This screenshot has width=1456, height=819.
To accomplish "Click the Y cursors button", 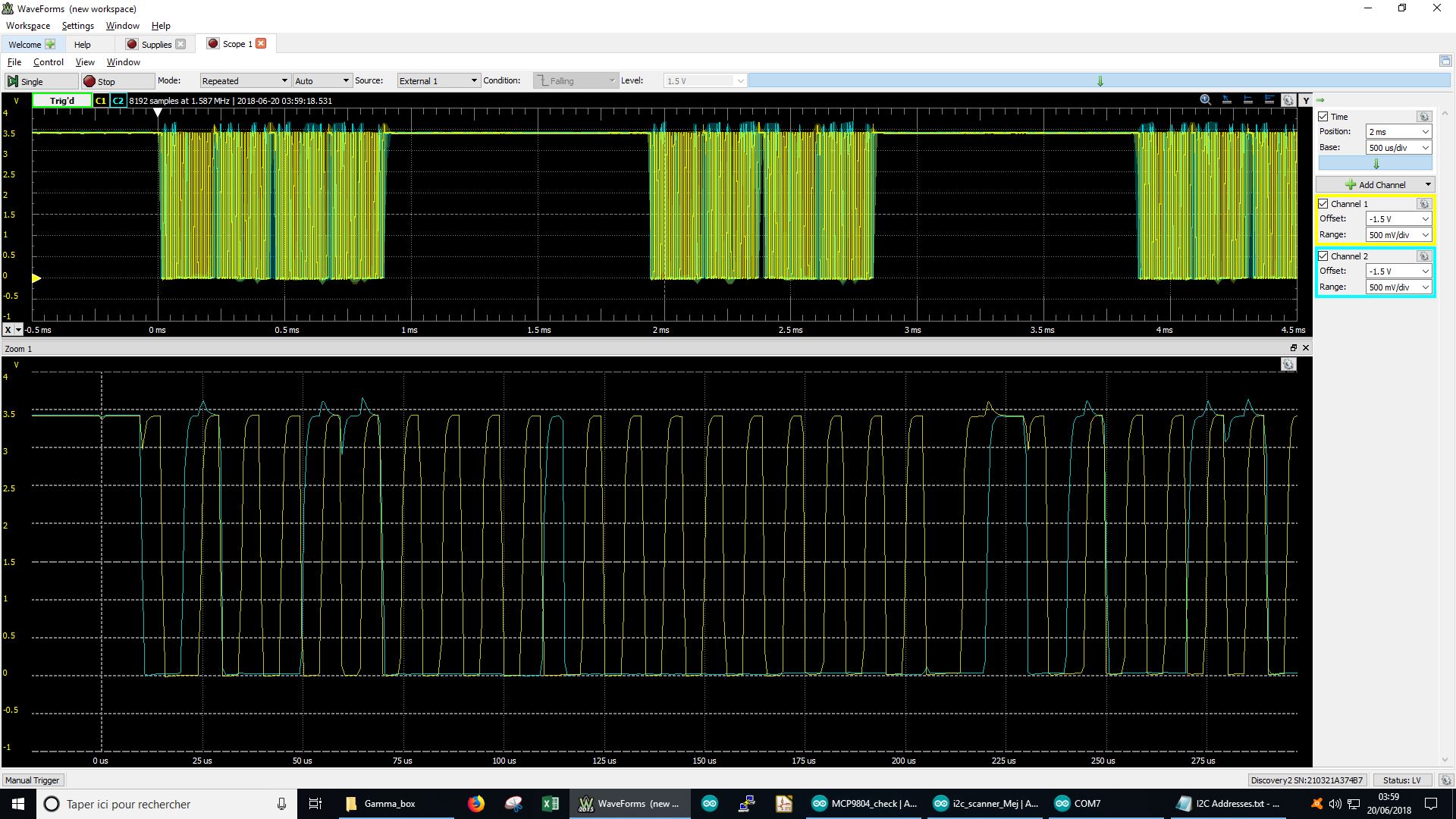I will pyautogui.click(x=1305, y=100).
